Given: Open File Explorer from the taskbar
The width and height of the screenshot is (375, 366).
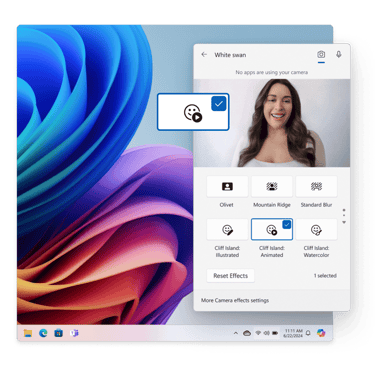Looking at the screenshot, I should point(28,333).
